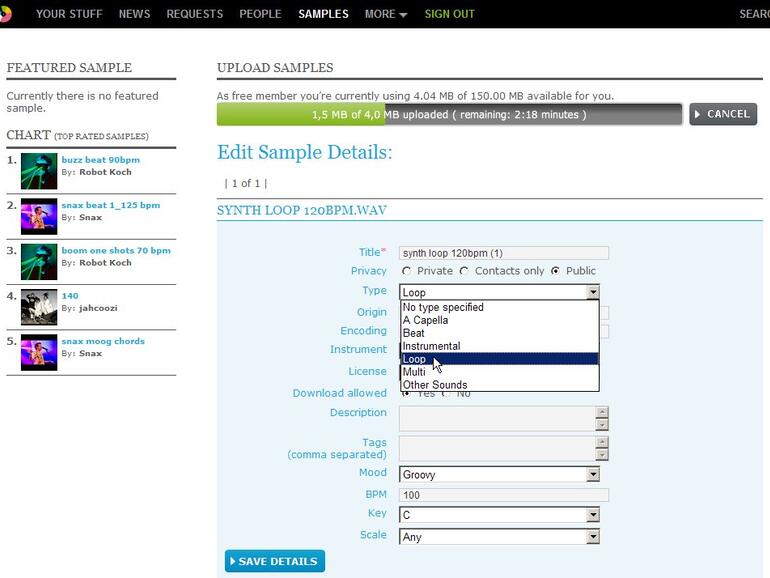Go to the NEWS section

(135, 14)
